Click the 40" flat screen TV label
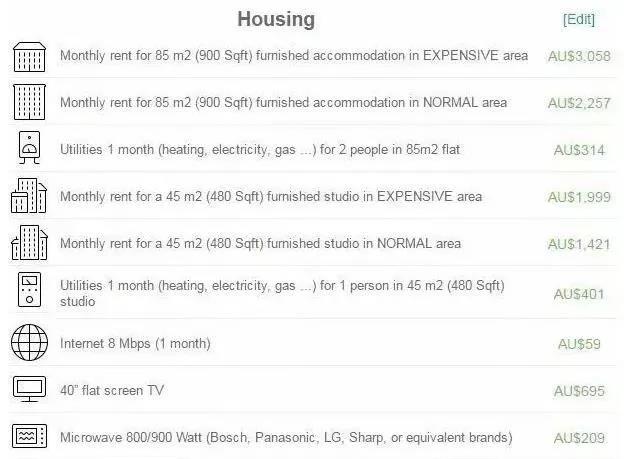 112,390
